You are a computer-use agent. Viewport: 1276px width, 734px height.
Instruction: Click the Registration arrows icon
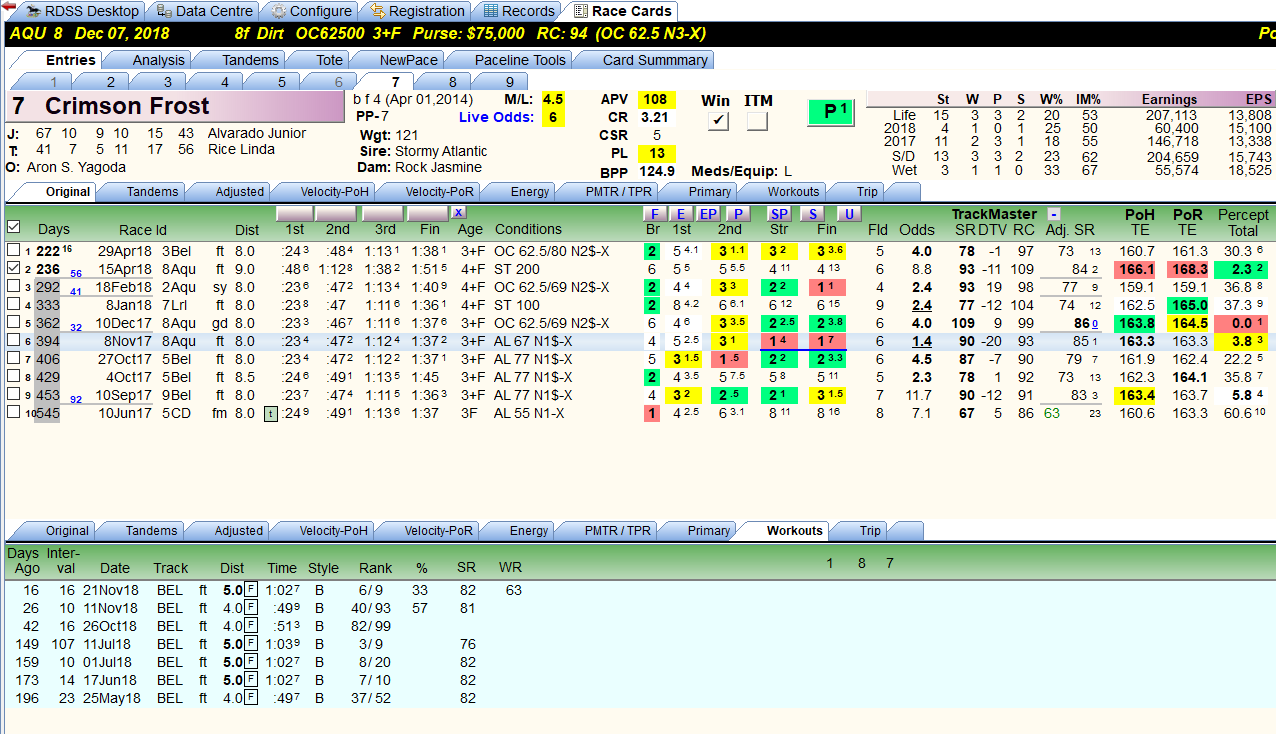pyautogui.click(x=378, y=11)
